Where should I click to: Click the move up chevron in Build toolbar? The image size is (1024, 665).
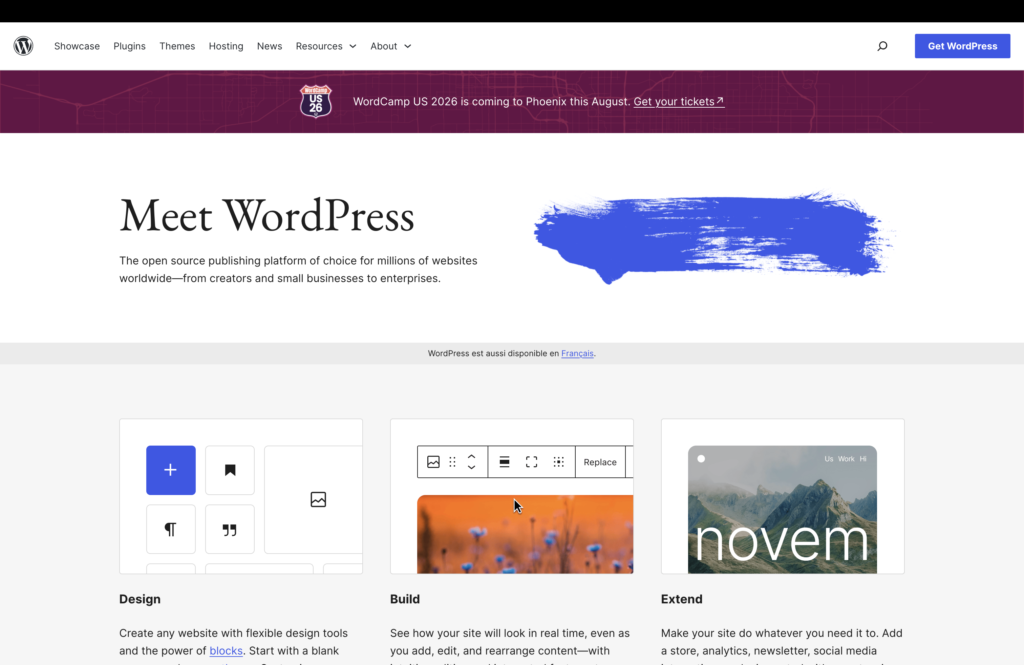coord(472,457)
